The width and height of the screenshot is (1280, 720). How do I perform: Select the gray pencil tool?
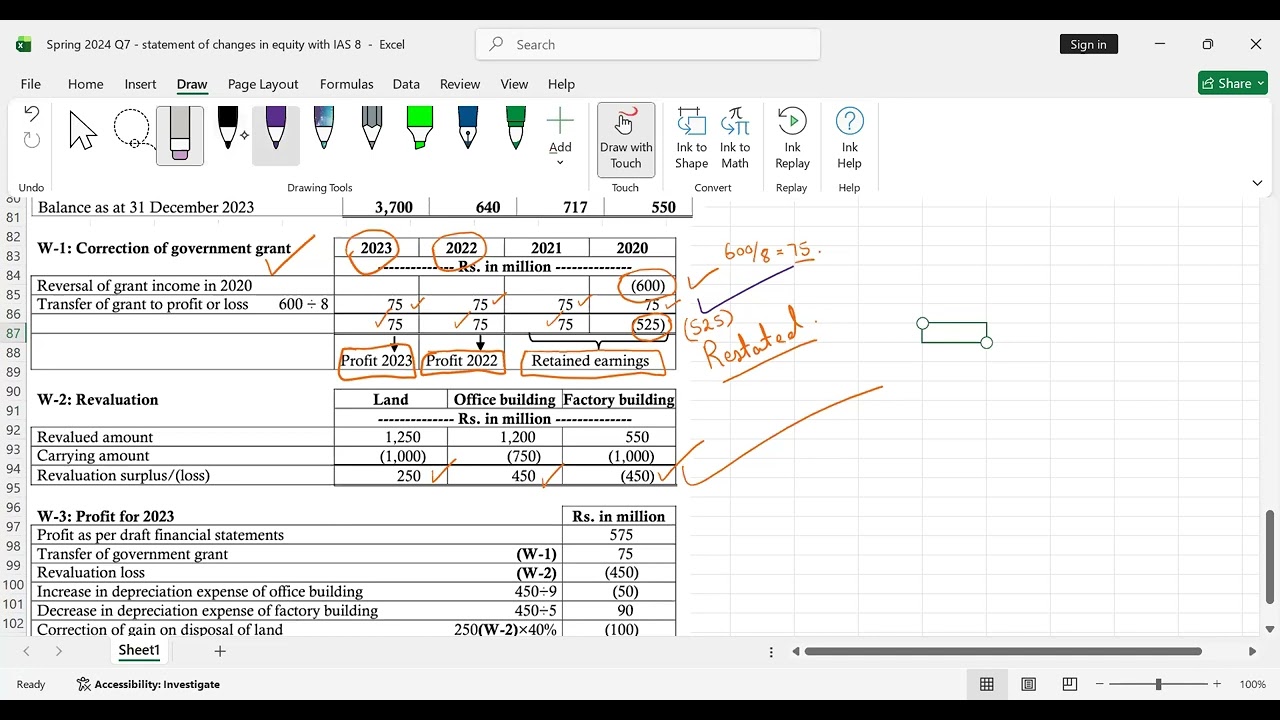coord(372,130)
